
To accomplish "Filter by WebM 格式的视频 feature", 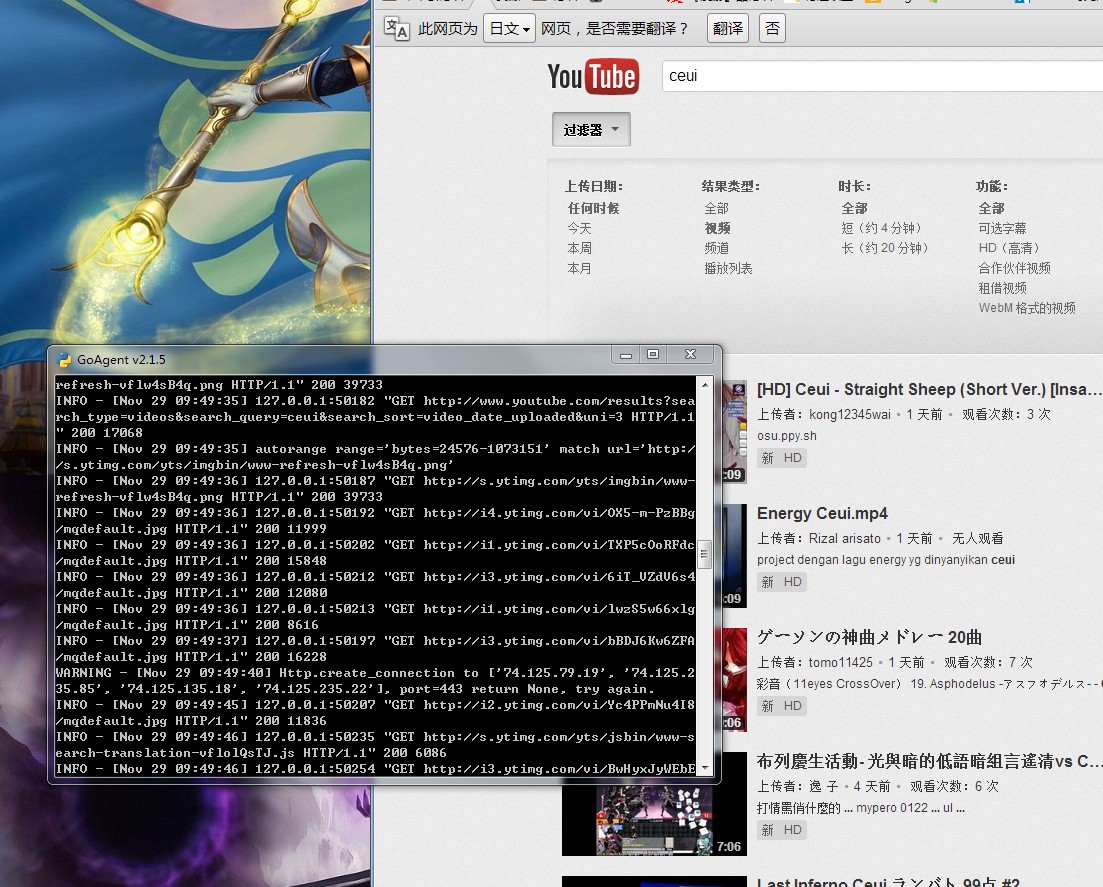I will coord(1026,308).
